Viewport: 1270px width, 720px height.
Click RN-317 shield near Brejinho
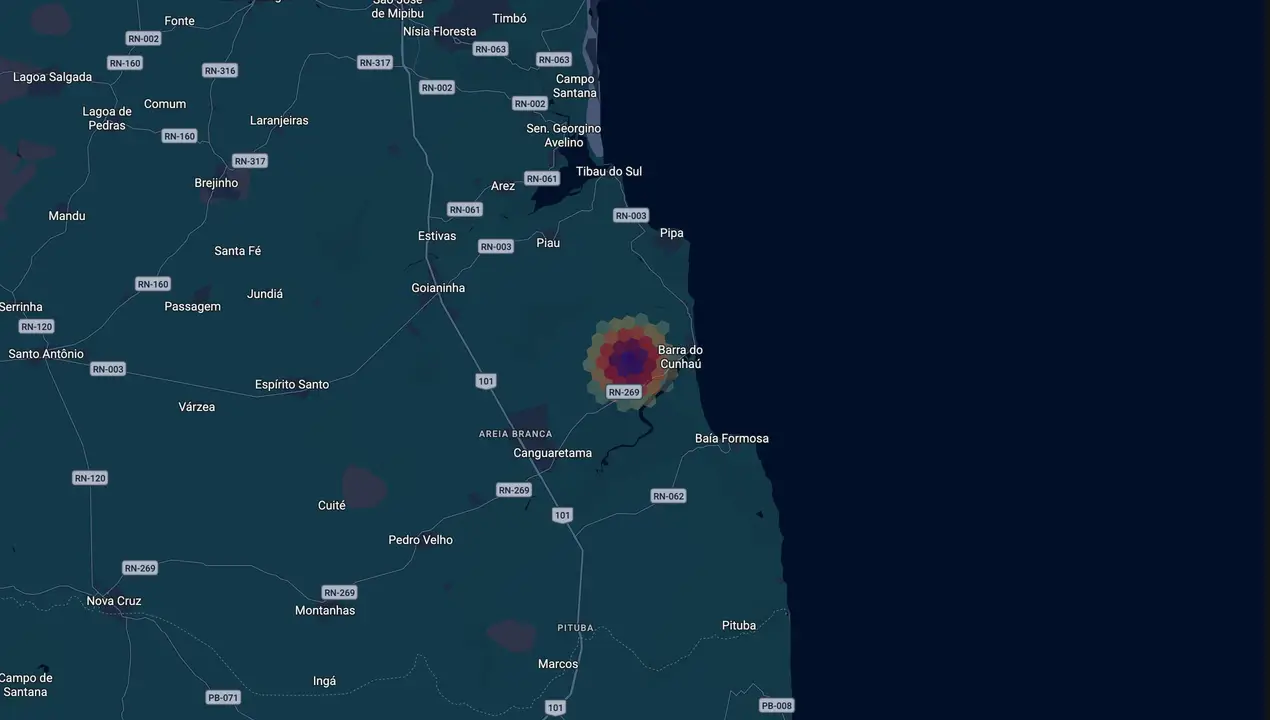250,161
